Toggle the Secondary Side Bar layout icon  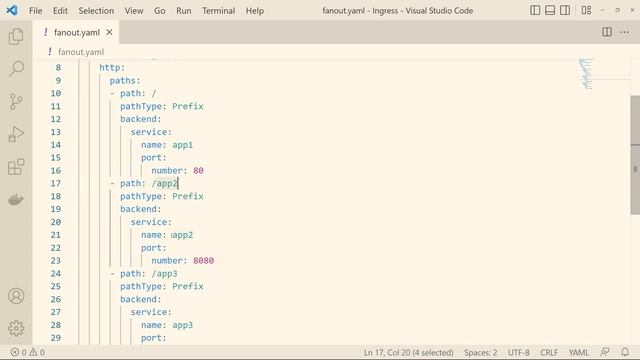pyautogui.click(x=565, y=10)
